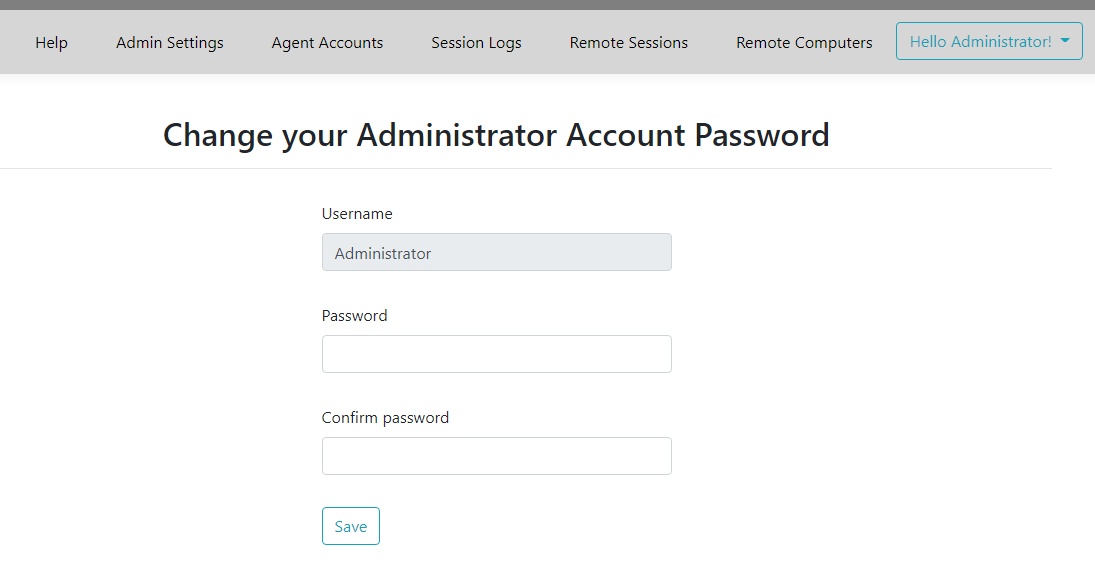Click the disabled Administrator username field
Viewport: 1095px width, 588px height.
point(496,252)
